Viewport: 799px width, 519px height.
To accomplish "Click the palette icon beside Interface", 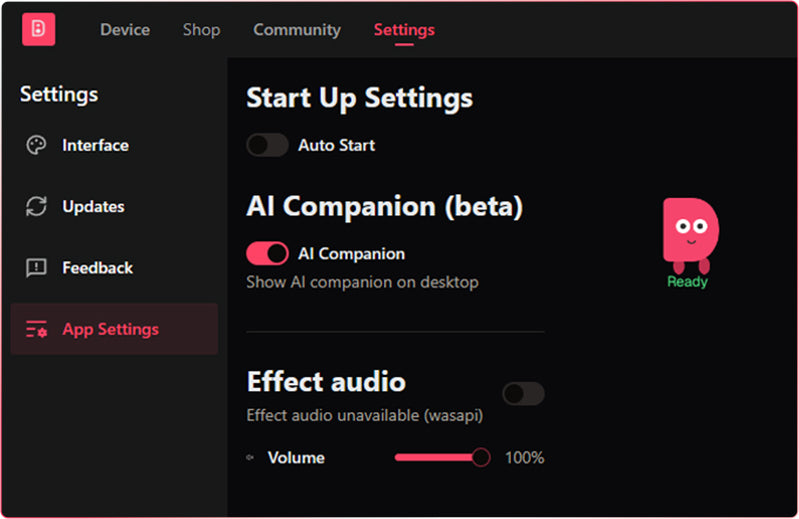I will pyautogui.click(x=36, y=145).
